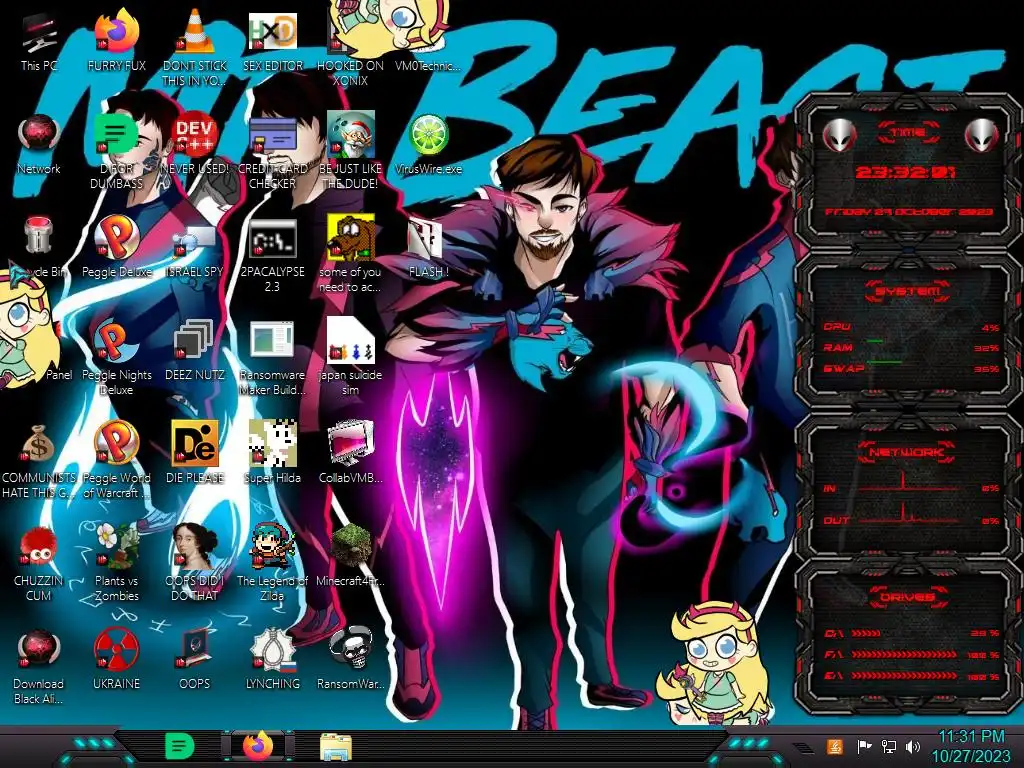
Task: Click the right alien head on Time widget
Action: tap(981, 135)
